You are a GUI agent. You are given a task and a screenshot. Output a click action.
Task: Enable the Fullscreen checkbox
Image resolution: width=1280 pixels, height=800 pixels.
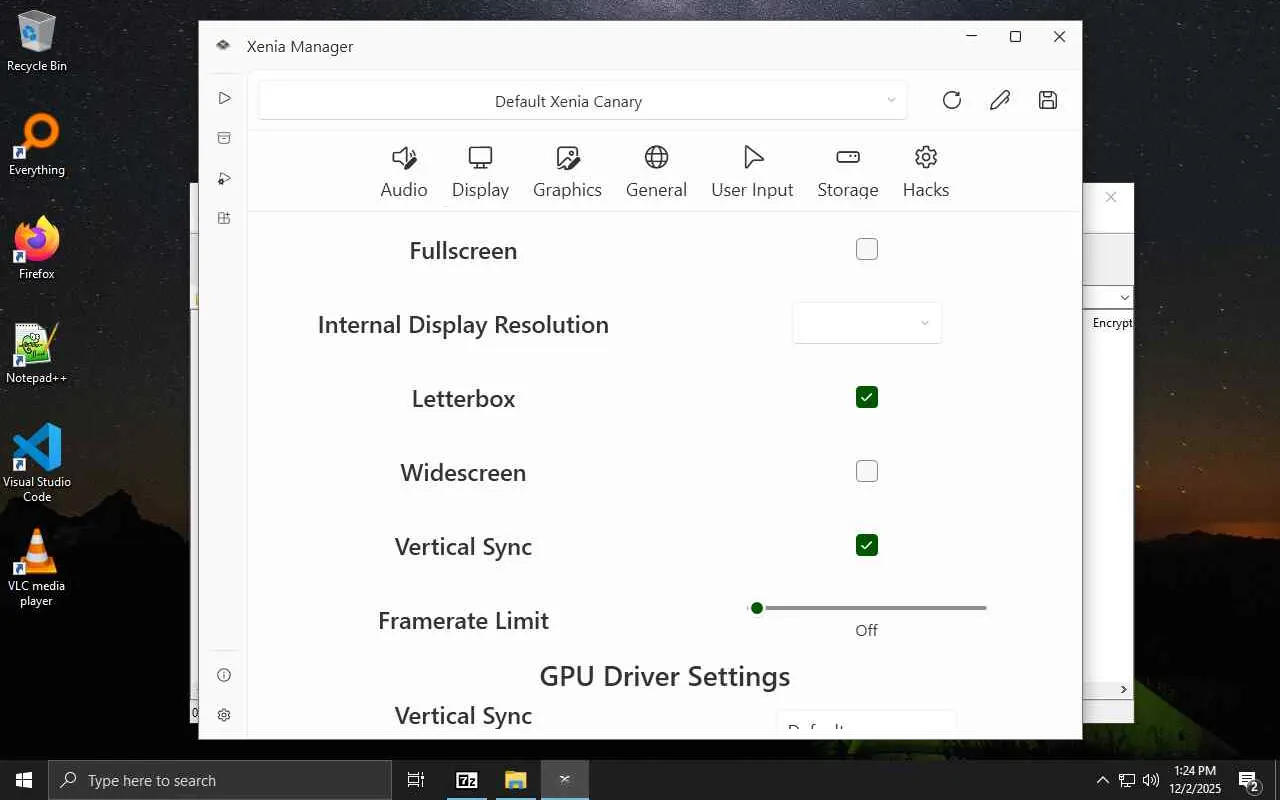[x=867, y=249]
